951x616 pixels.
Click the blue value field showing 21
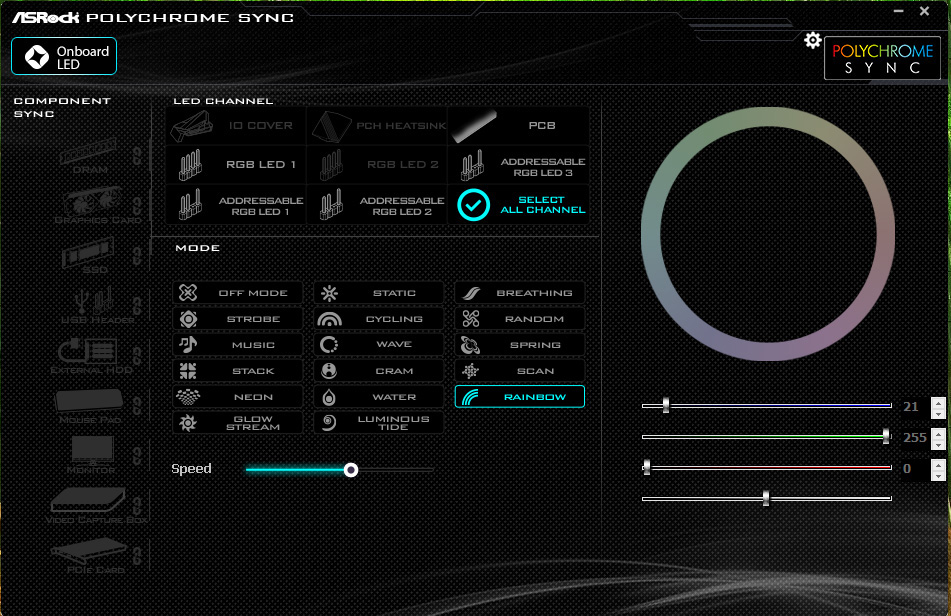(915, 407)
